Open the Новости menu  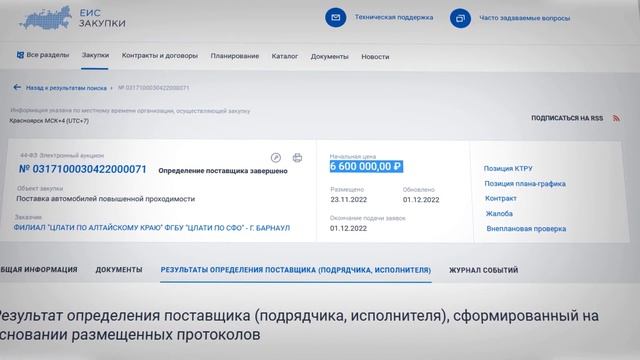pyautogui.click(x=375, y=57)
